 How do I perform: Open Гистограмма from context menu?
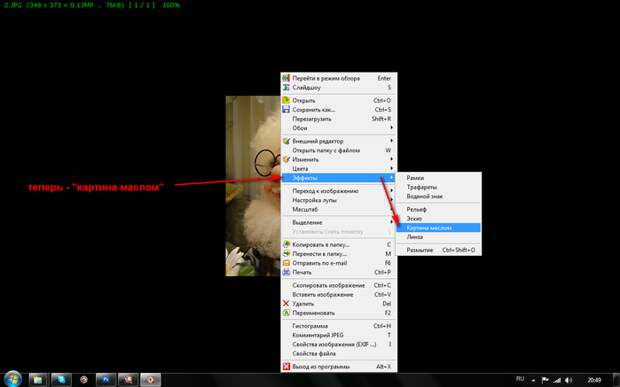click(339, 326)
